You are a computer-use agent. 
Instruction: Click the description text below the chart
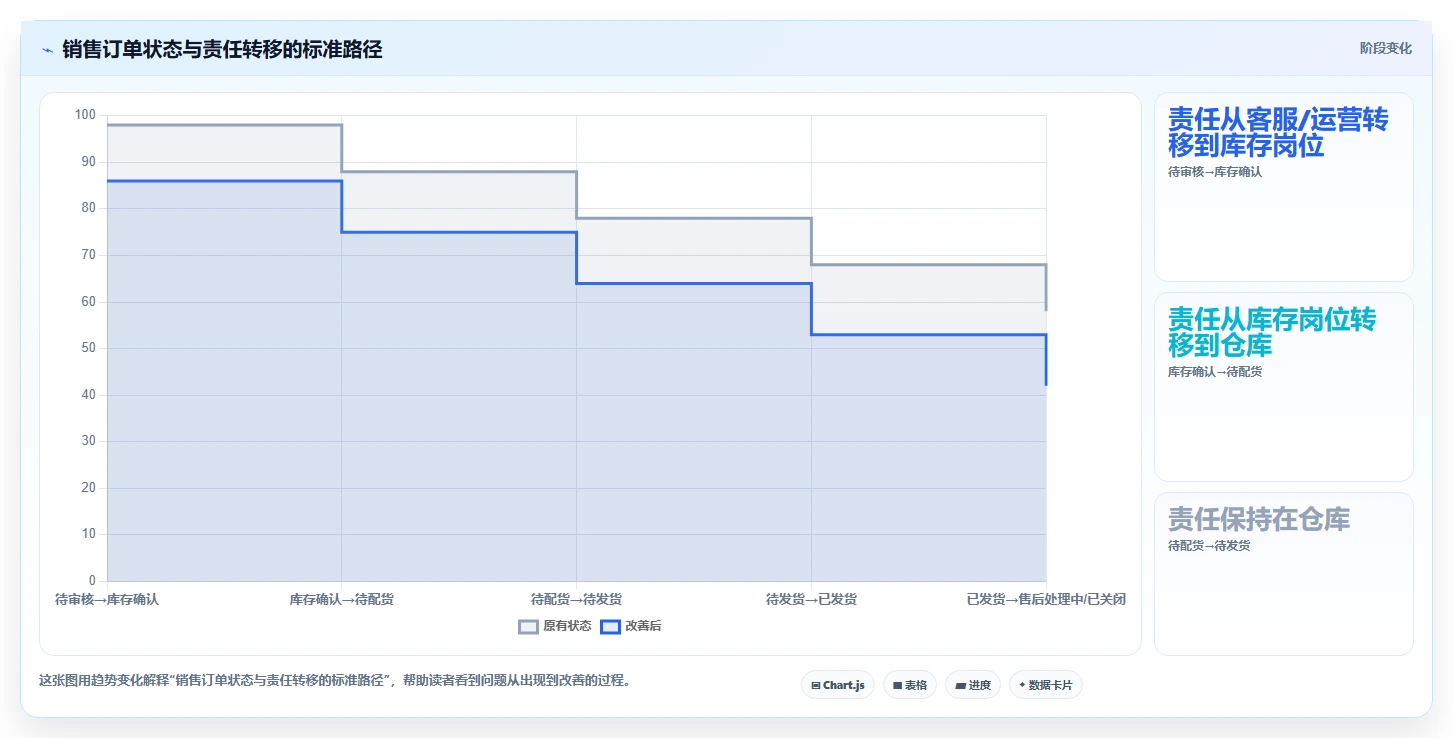click(x=335, y=681)
